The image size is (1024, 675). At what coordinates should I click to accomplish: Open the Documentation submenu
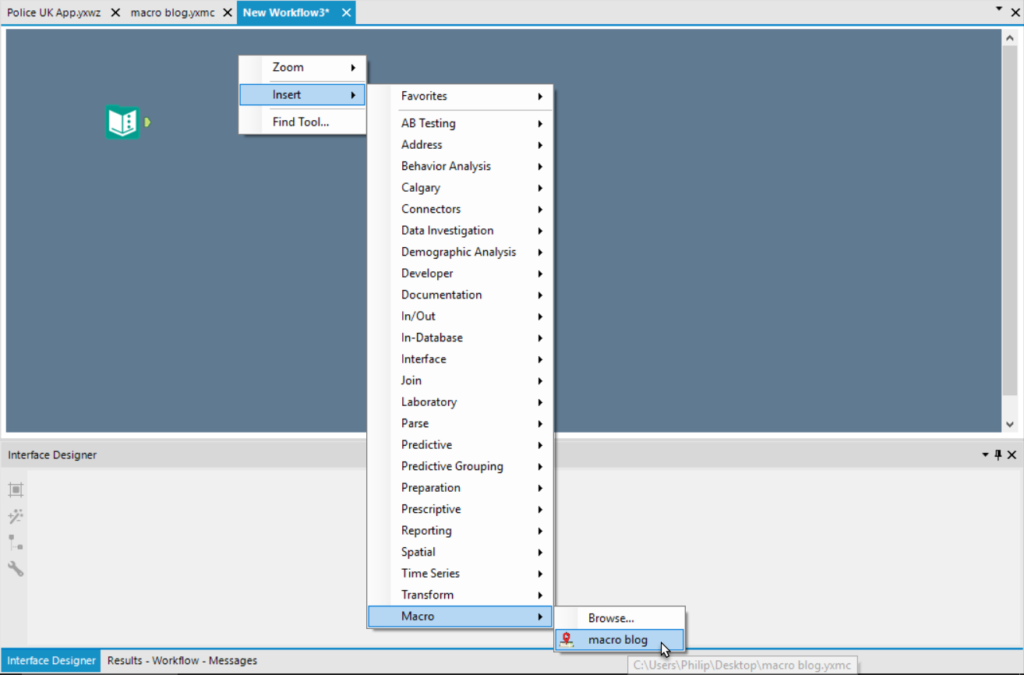point(460,295)
